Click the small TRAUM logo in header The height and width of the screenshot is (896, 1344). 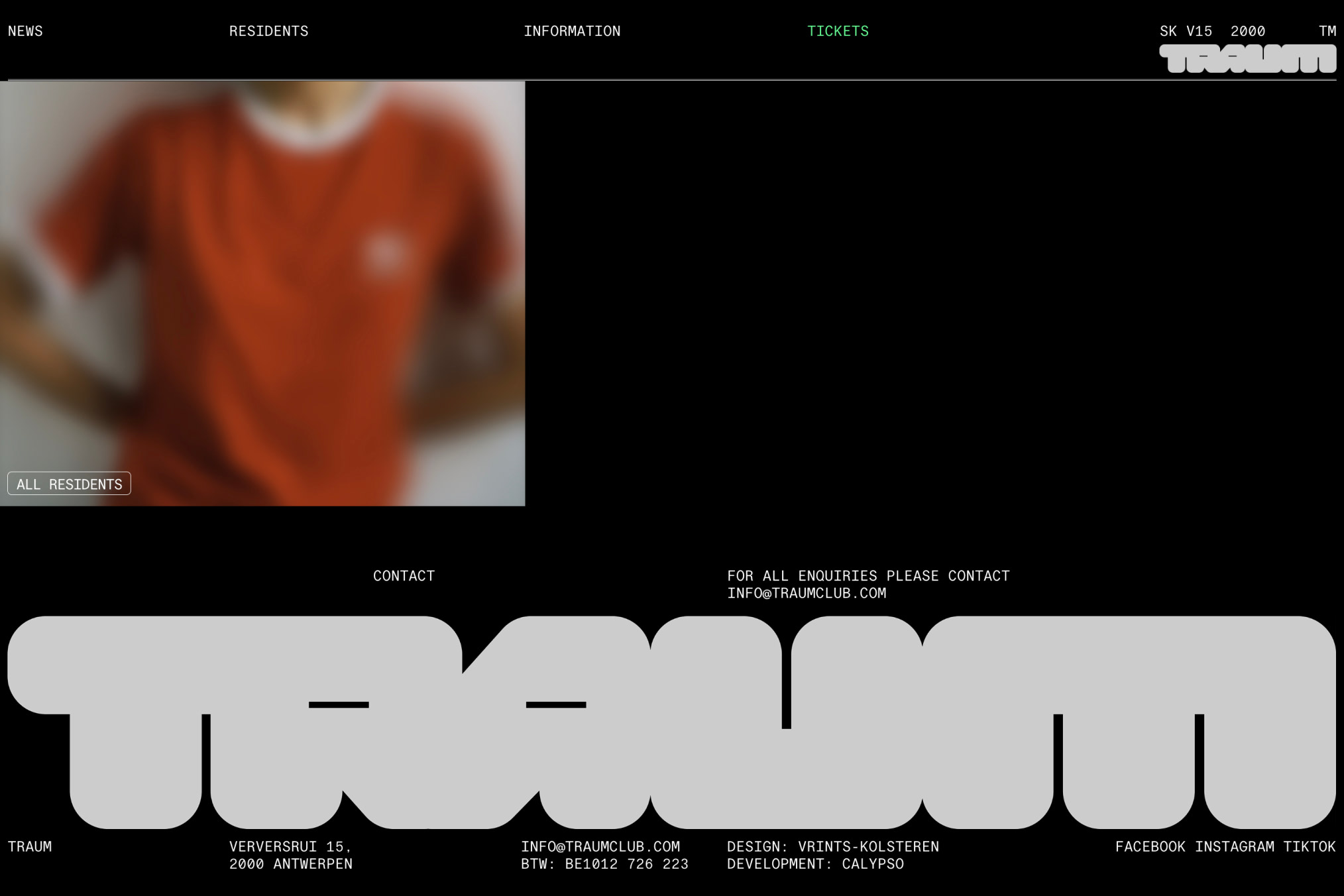point(1247,59)
